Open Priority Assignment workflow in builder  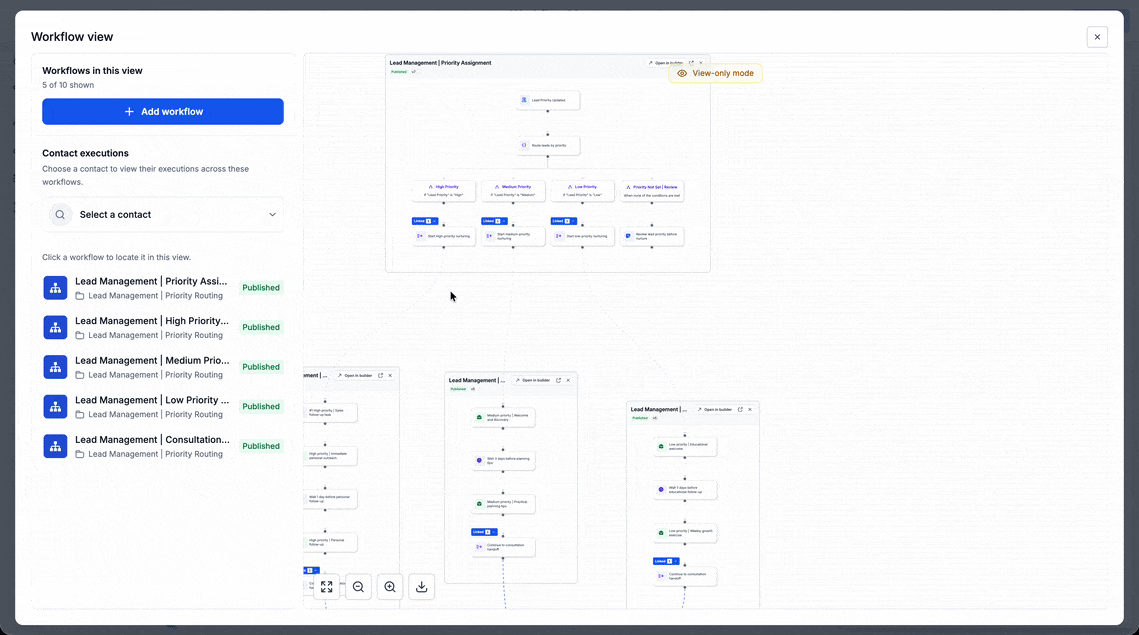coord(665,63)
